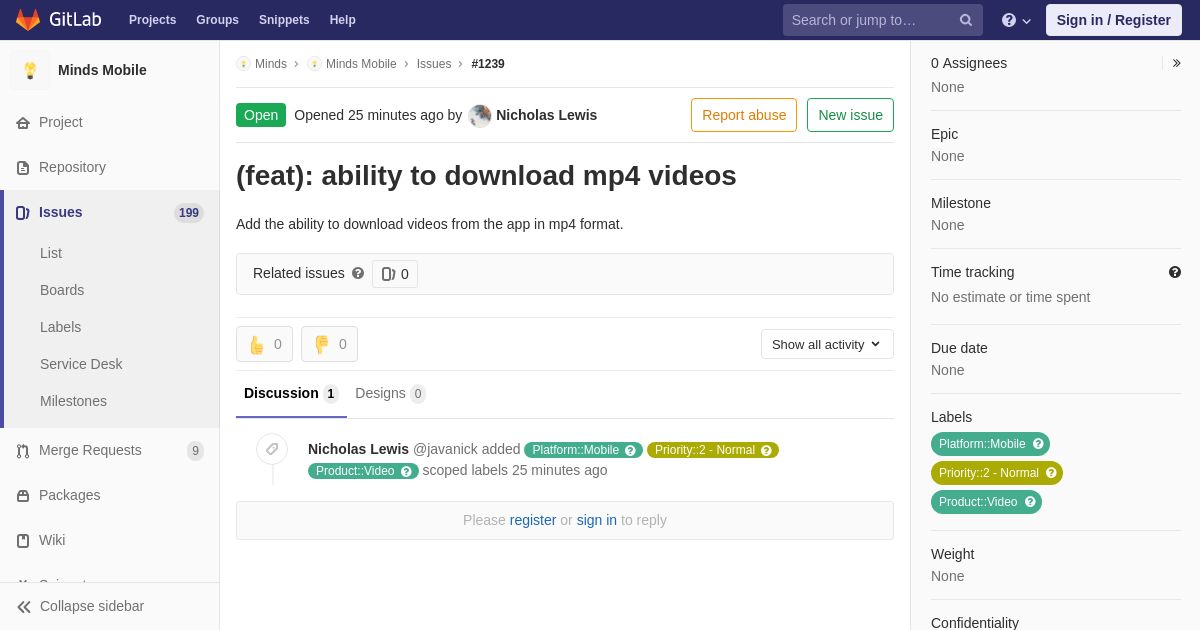Click the Wiki book icon
Screen dimensions: 1200x630
tap(23, 540)
